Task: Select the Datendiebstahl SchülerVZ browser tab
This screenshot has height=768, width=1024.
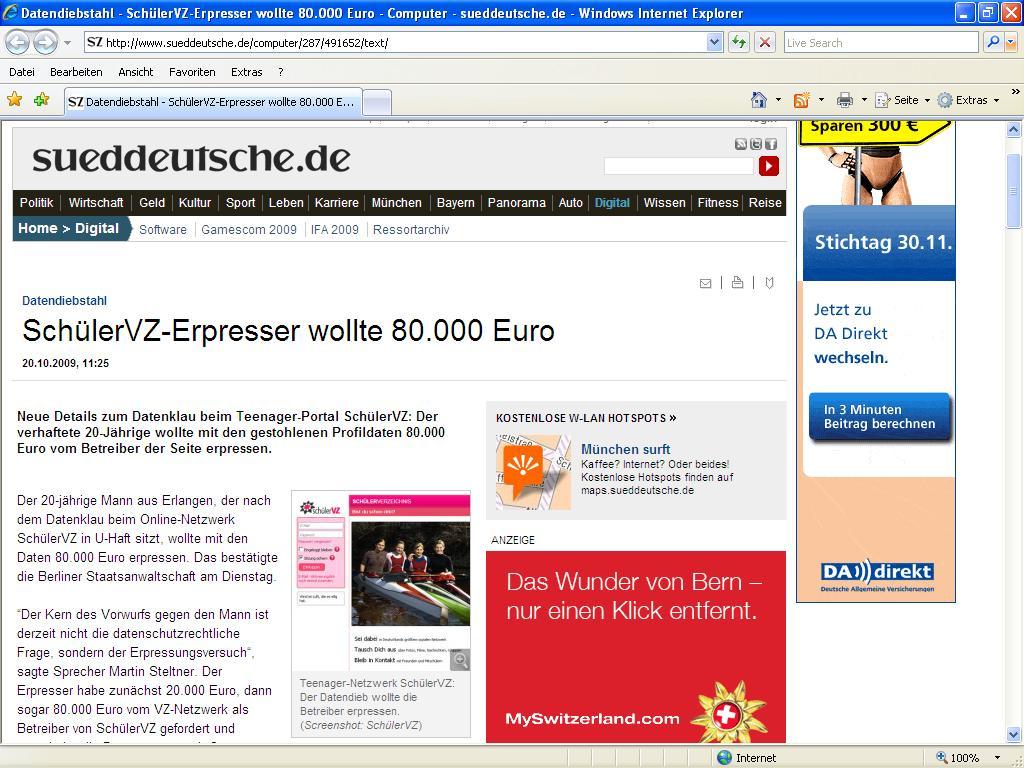Action: click(213, 102)
